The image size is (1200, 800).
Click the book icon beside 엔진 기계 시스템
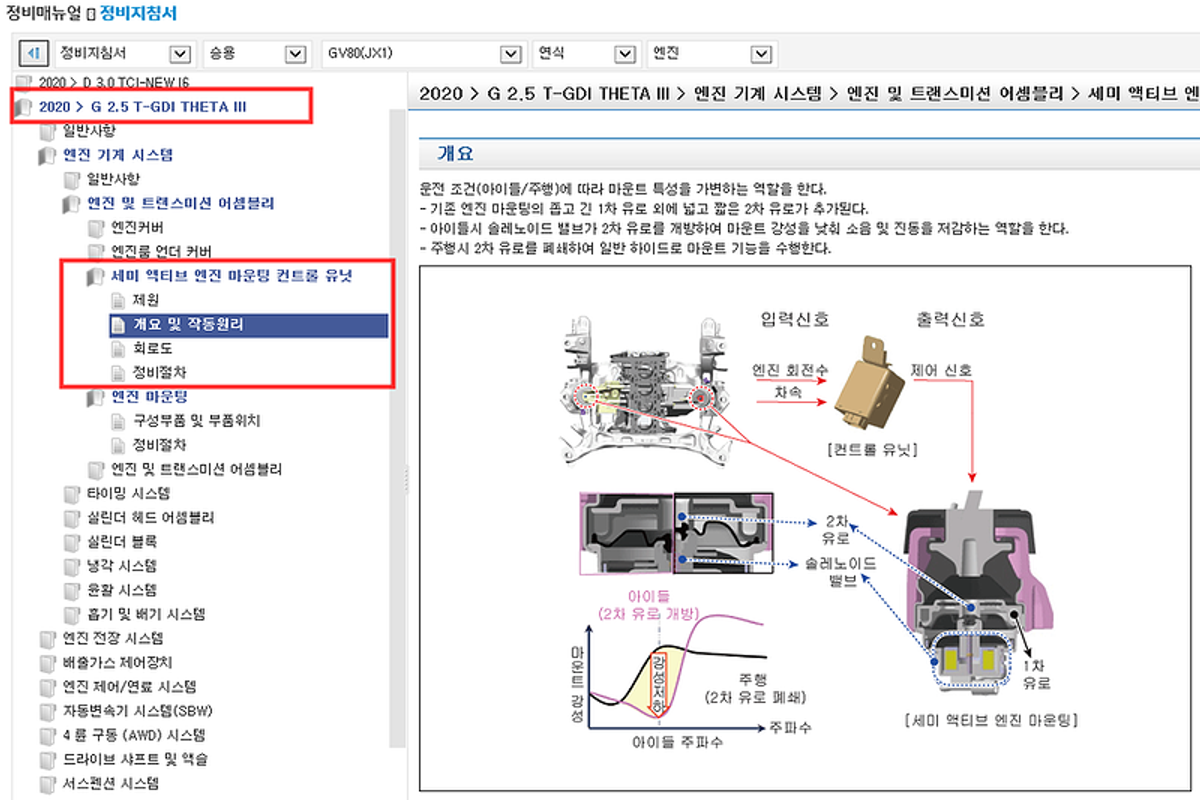pyautogui.click(x=46, y=156)
